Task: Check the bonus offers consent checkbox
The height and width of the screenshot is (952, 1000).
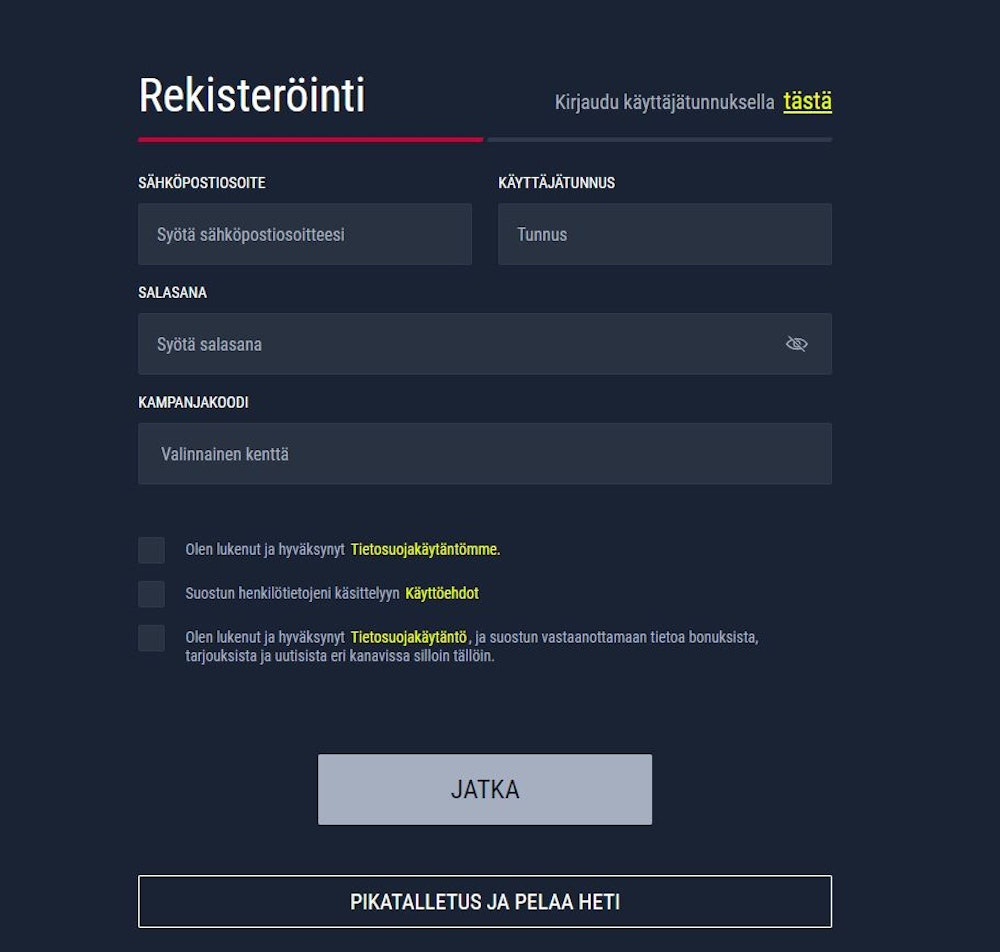Action: 151,639
